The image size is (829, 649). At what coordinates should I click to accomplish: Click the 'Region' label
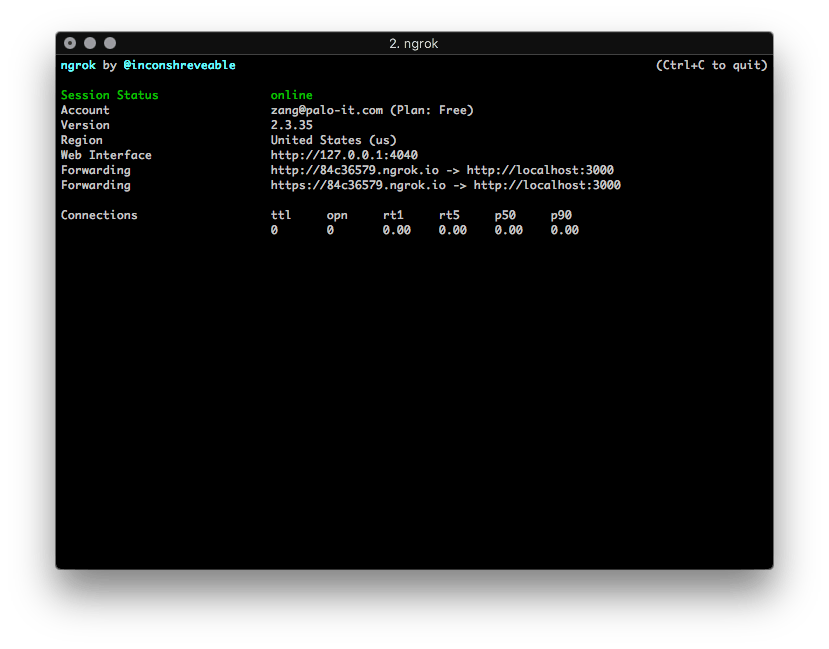tap(81, 140)
